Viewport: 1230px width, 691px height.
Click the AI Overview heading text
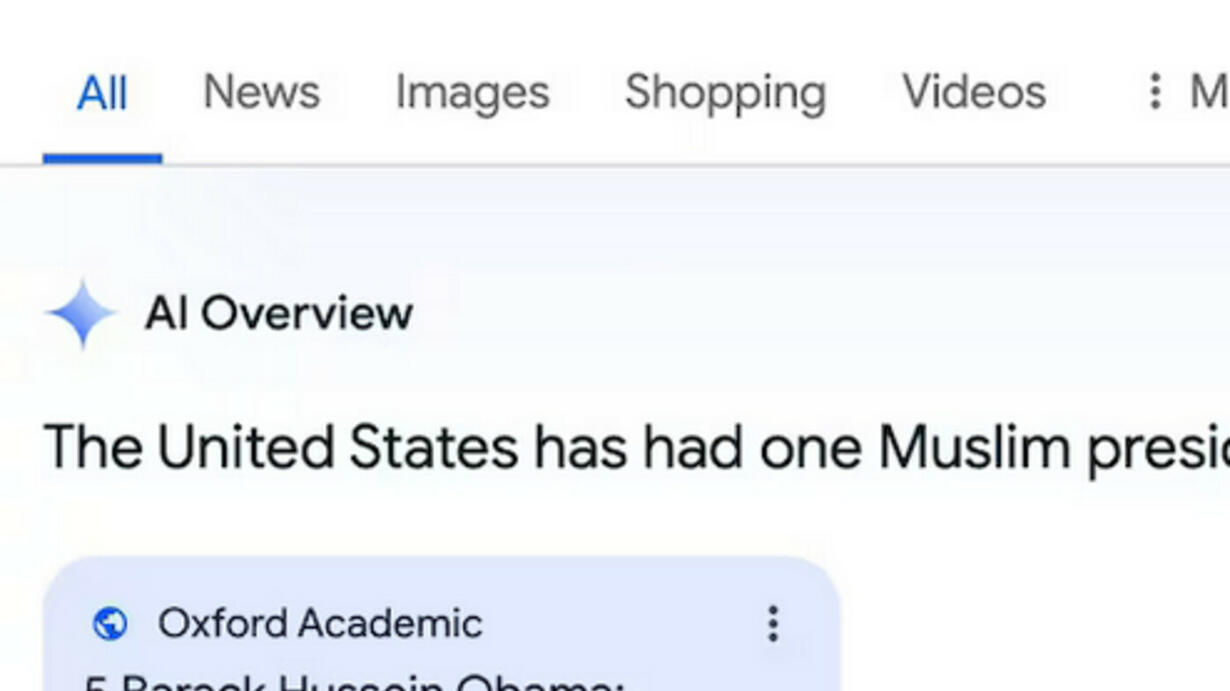tap(279, 314)
